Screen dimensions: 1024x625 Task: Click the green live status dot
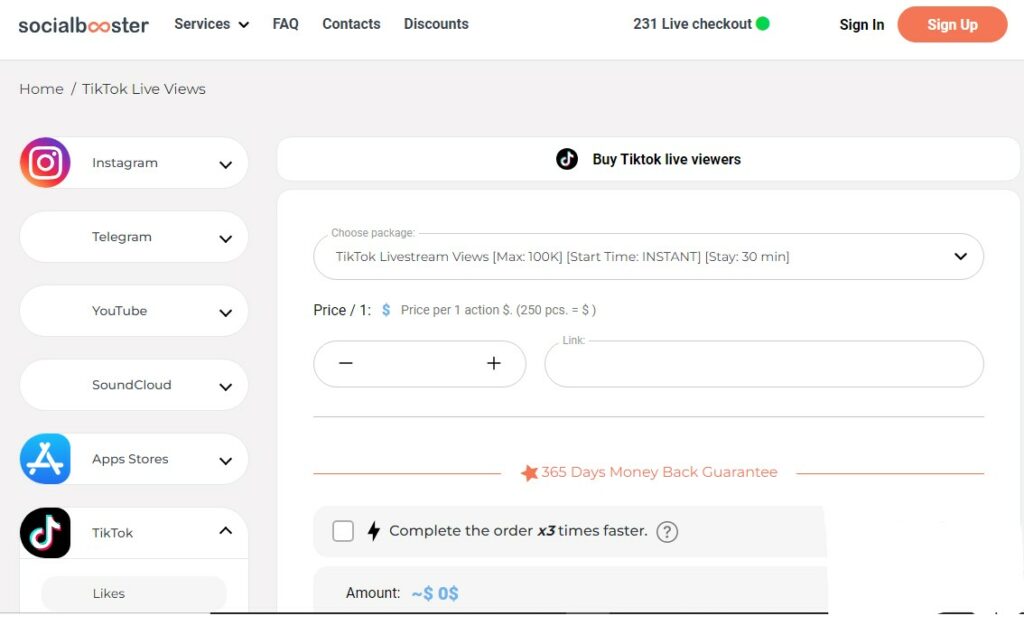(763, 24)
